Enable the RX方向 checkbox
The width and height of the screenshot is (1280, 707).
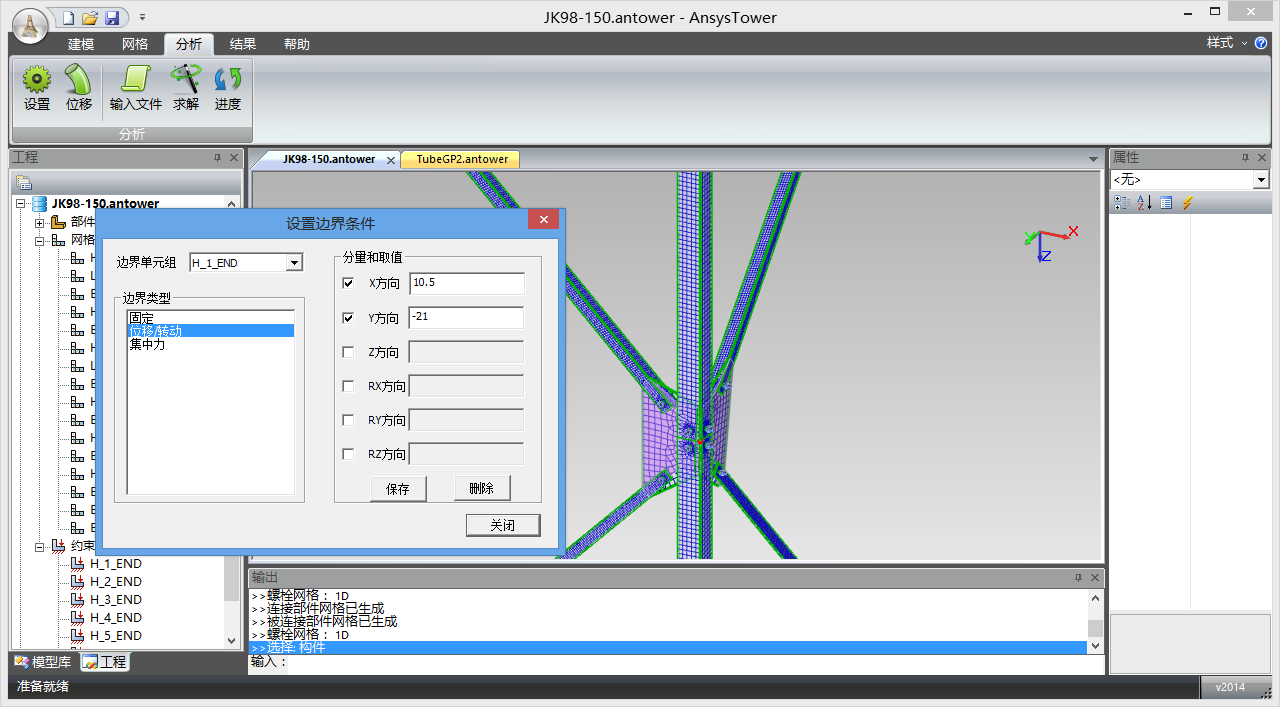(348, 386)
